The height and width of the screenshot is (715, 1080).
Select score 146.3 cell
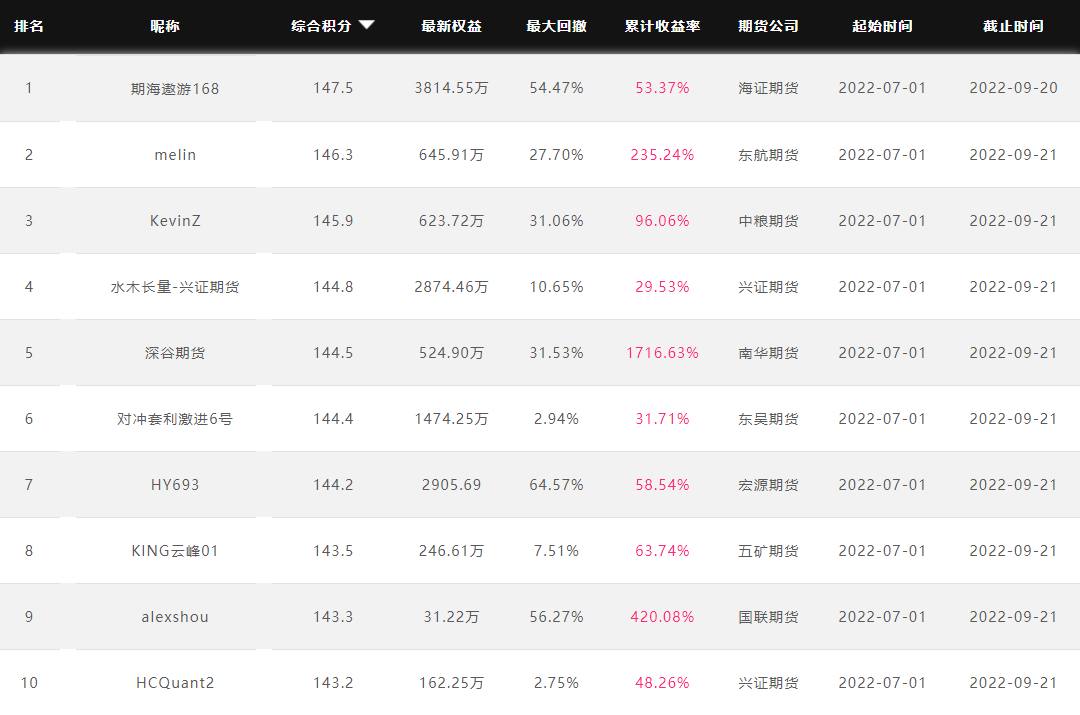[x=333, y=155]
